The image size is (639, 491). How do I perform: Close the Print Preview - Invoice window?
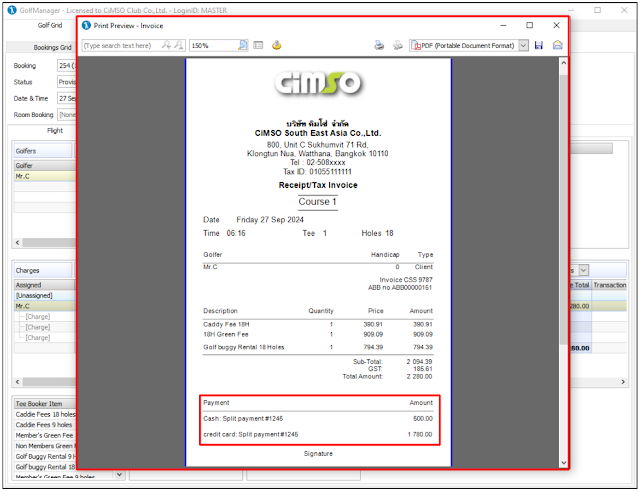[556, 25]
